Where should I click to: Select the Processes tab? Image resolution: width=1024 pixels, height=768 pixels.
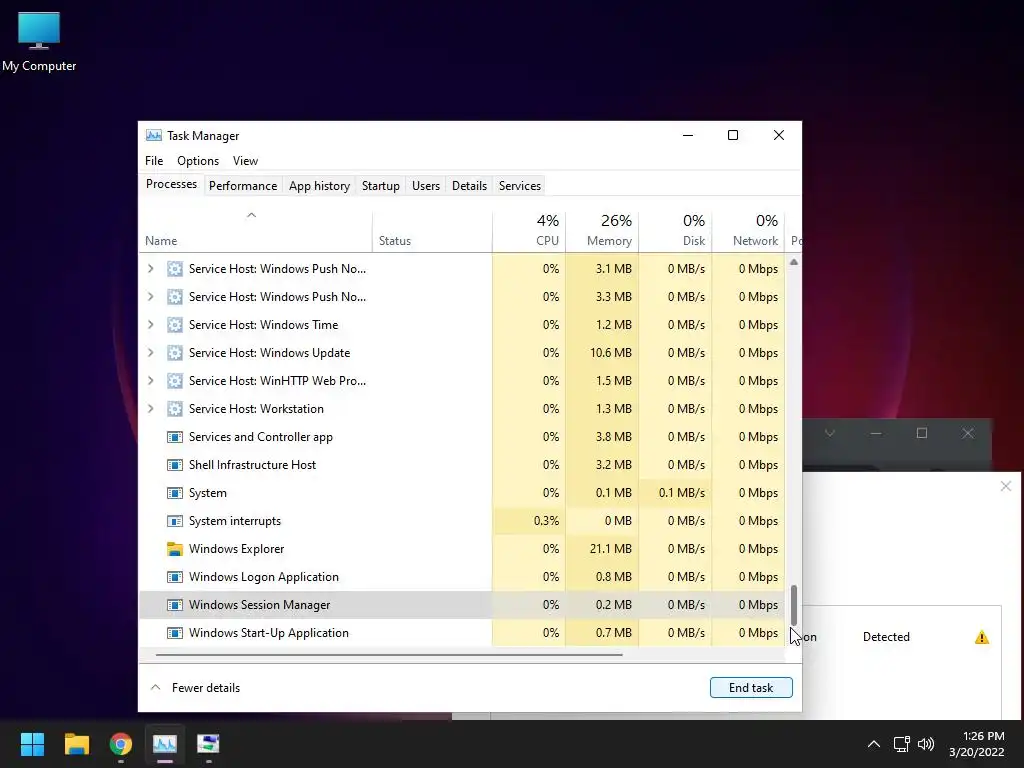171,184
